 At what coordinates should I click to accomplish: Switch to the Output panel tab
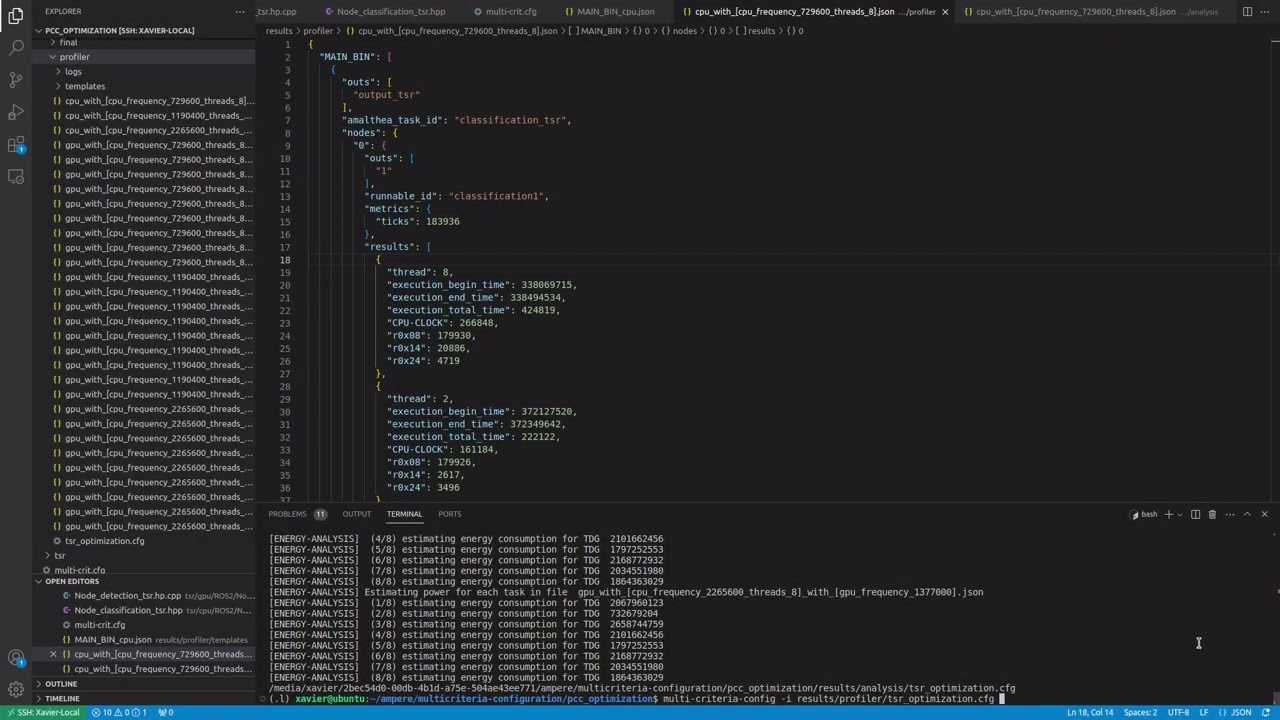[x=356, y=514]
